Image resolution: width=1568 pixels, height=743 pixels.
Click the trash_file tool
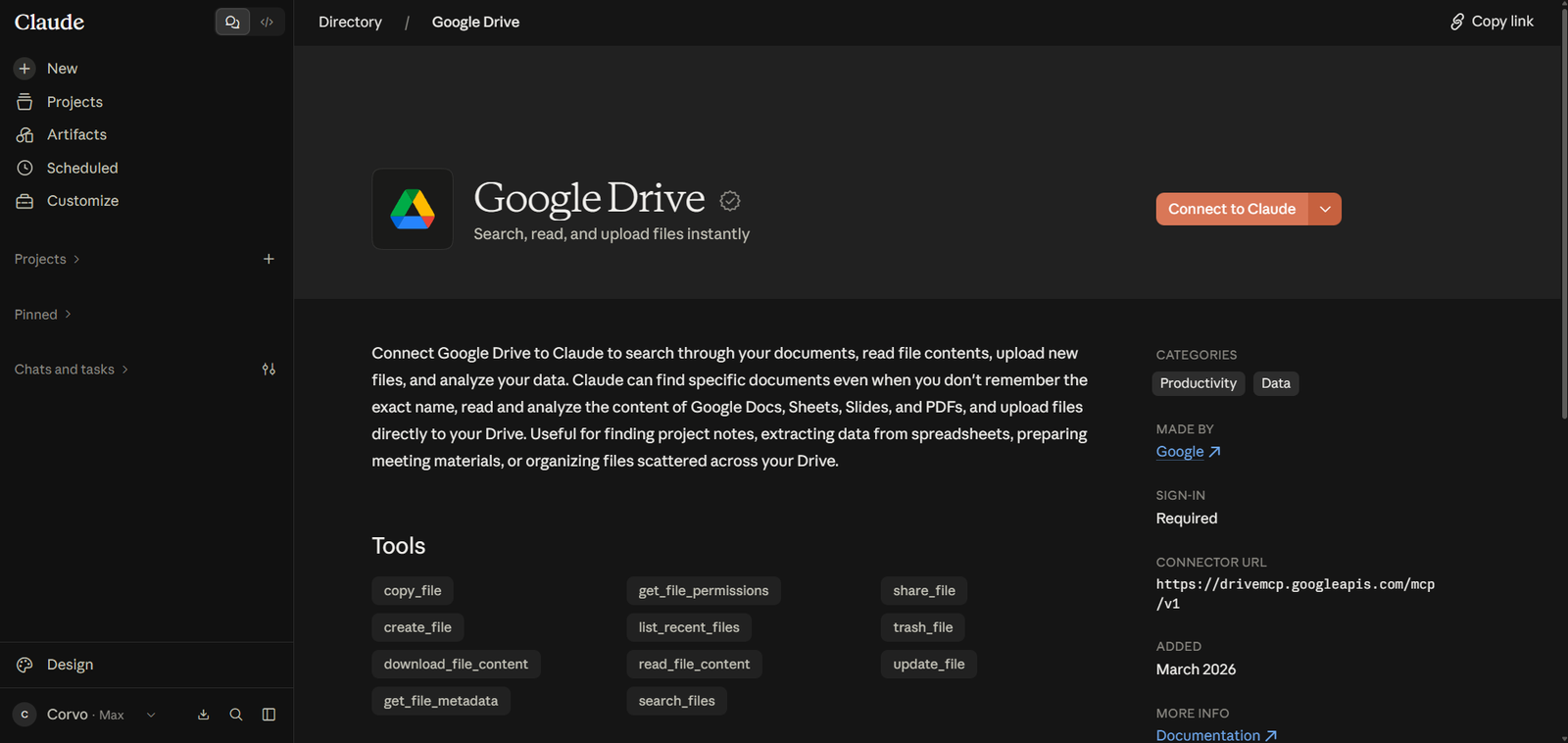tap(923, 627)
